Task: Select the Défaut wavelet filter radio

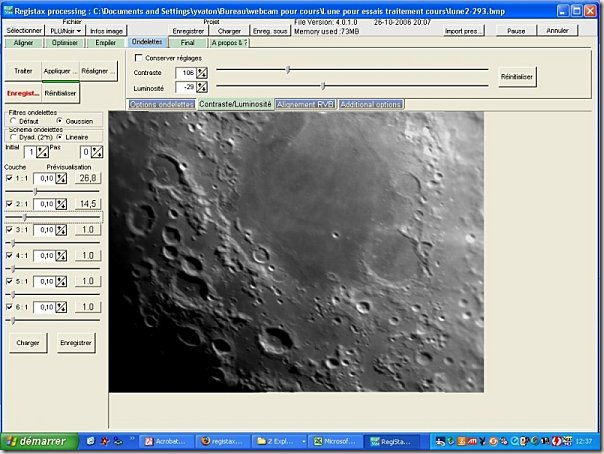Action: pos(13,121)
